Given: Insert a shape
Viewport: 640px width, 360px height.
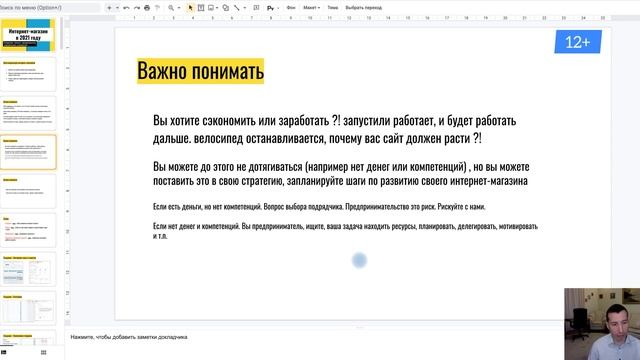Looking at the screenshot, I should (x=226, y=8).
